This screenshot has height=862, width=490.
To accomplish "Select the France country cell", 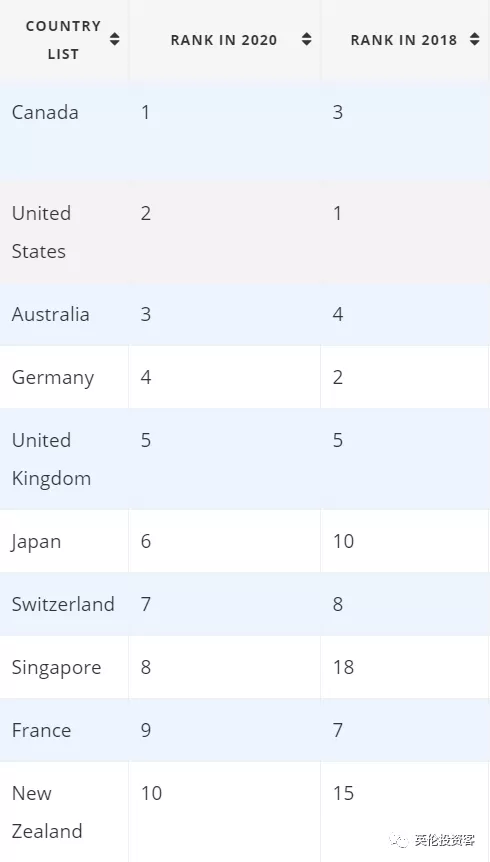I will pyautogui.click(x=64, y=730).
